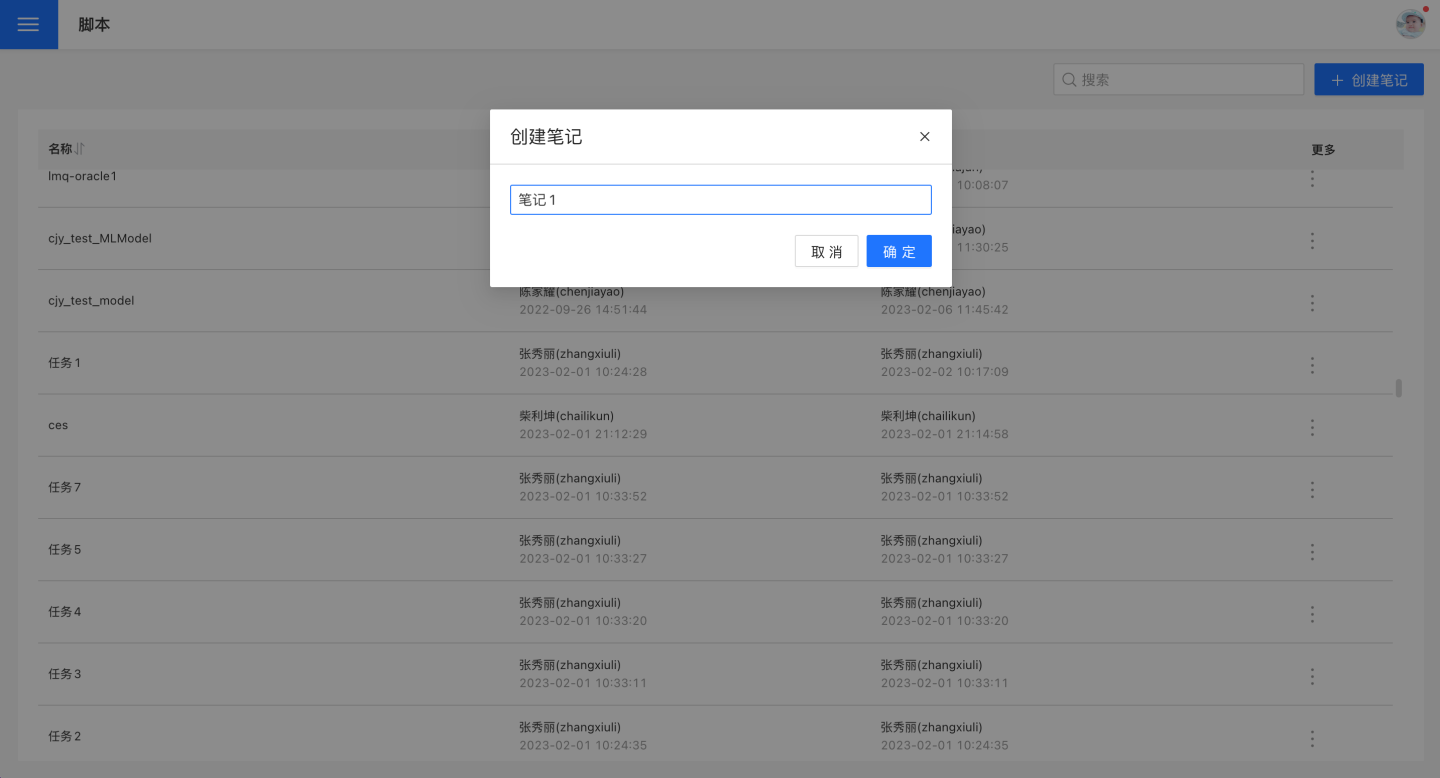Click the 取消 button
Screen dimensions: 1440x778
coord(826,251)
